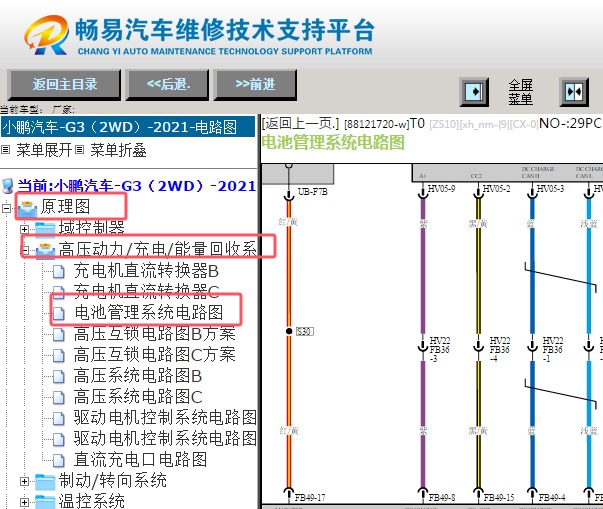Click the HV05-9 connector label
The image size is (603, 509).
click(x=441, y=188)
